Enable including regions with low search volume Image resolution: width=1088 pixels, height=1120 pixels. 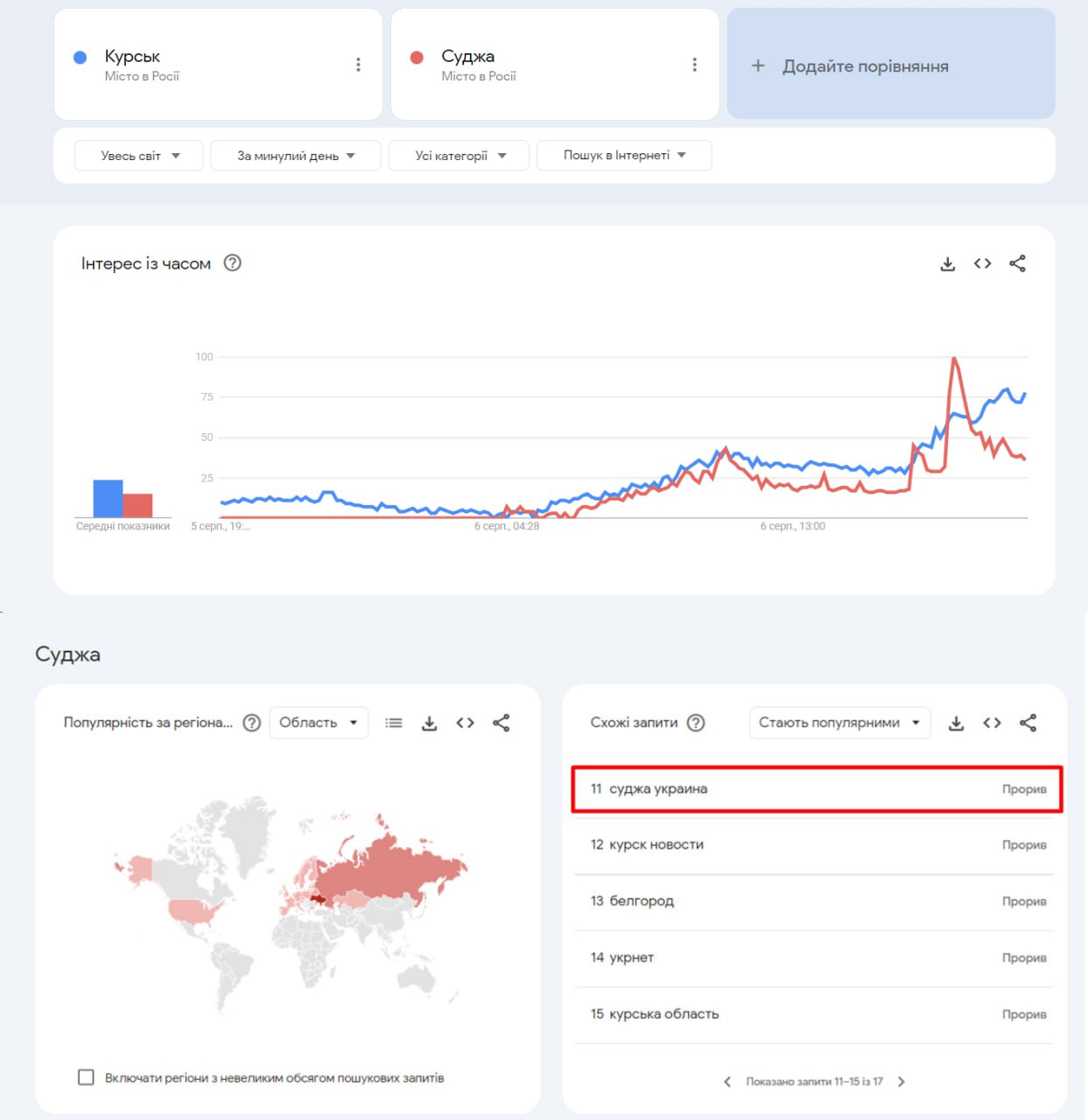86,1077
